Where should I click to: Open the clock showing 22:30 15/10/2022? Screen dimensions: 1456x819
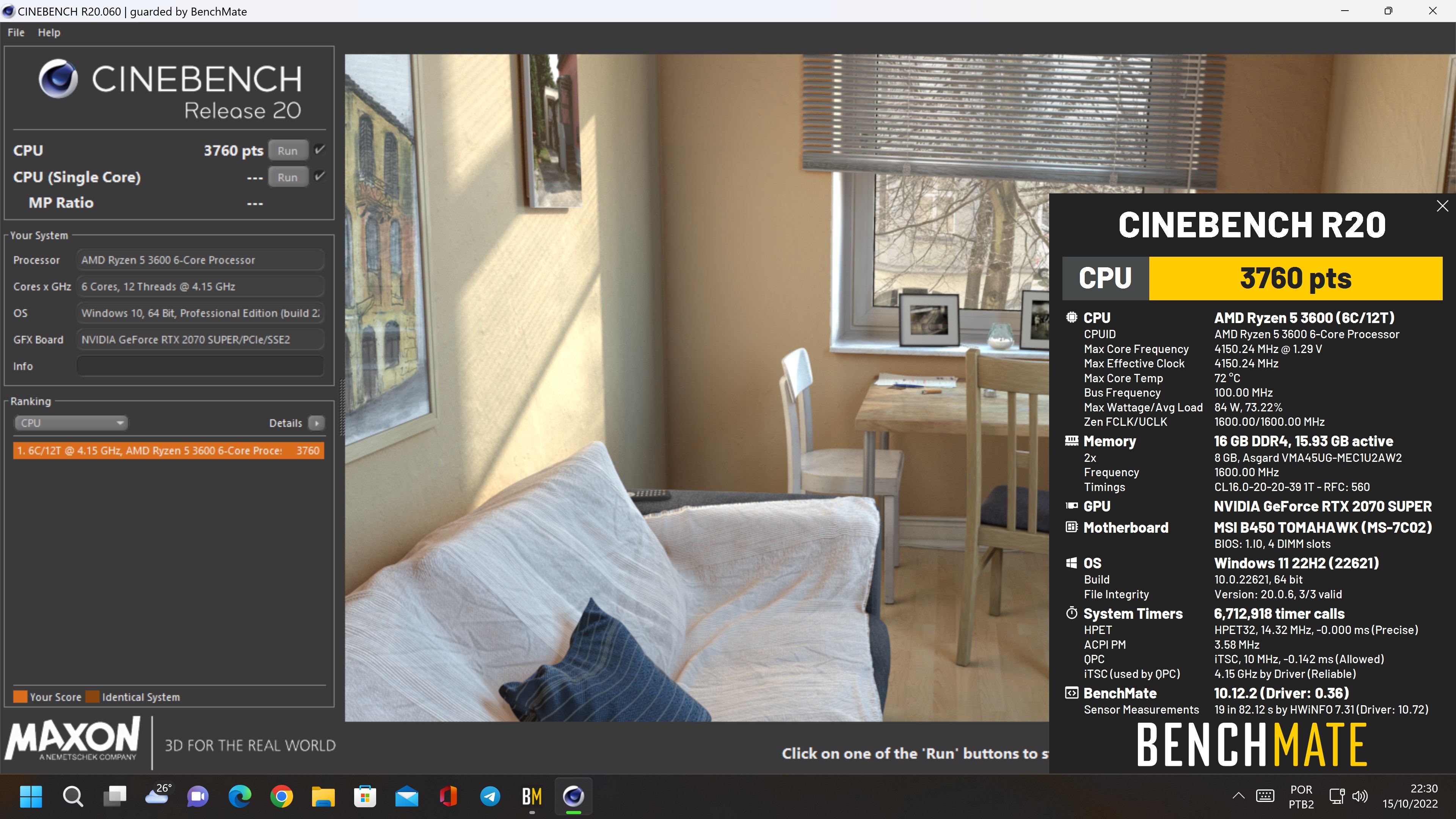[x=1410, y=796]
